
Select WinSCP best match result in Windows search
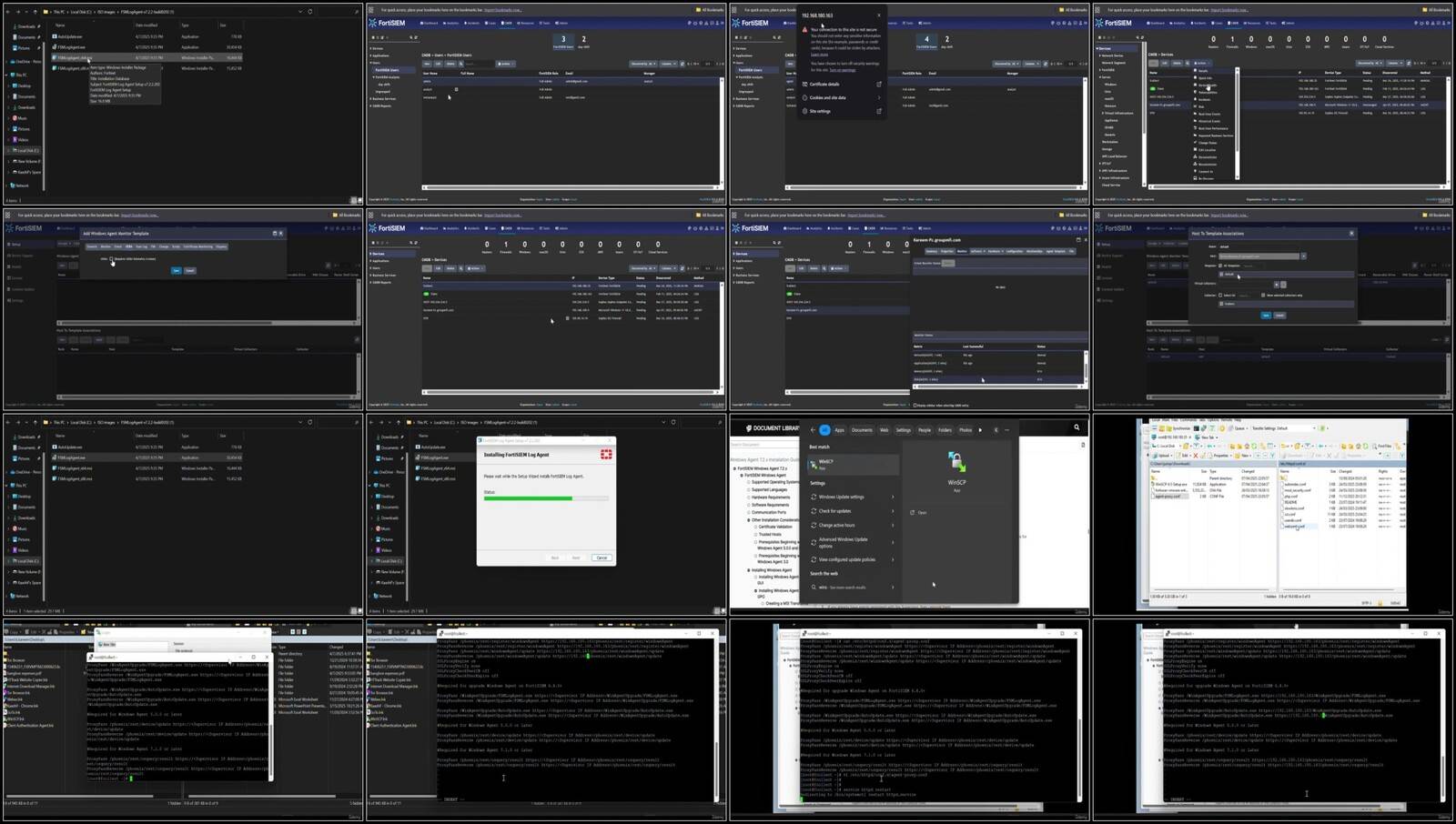pyautogui.click(x=853, y=464)
